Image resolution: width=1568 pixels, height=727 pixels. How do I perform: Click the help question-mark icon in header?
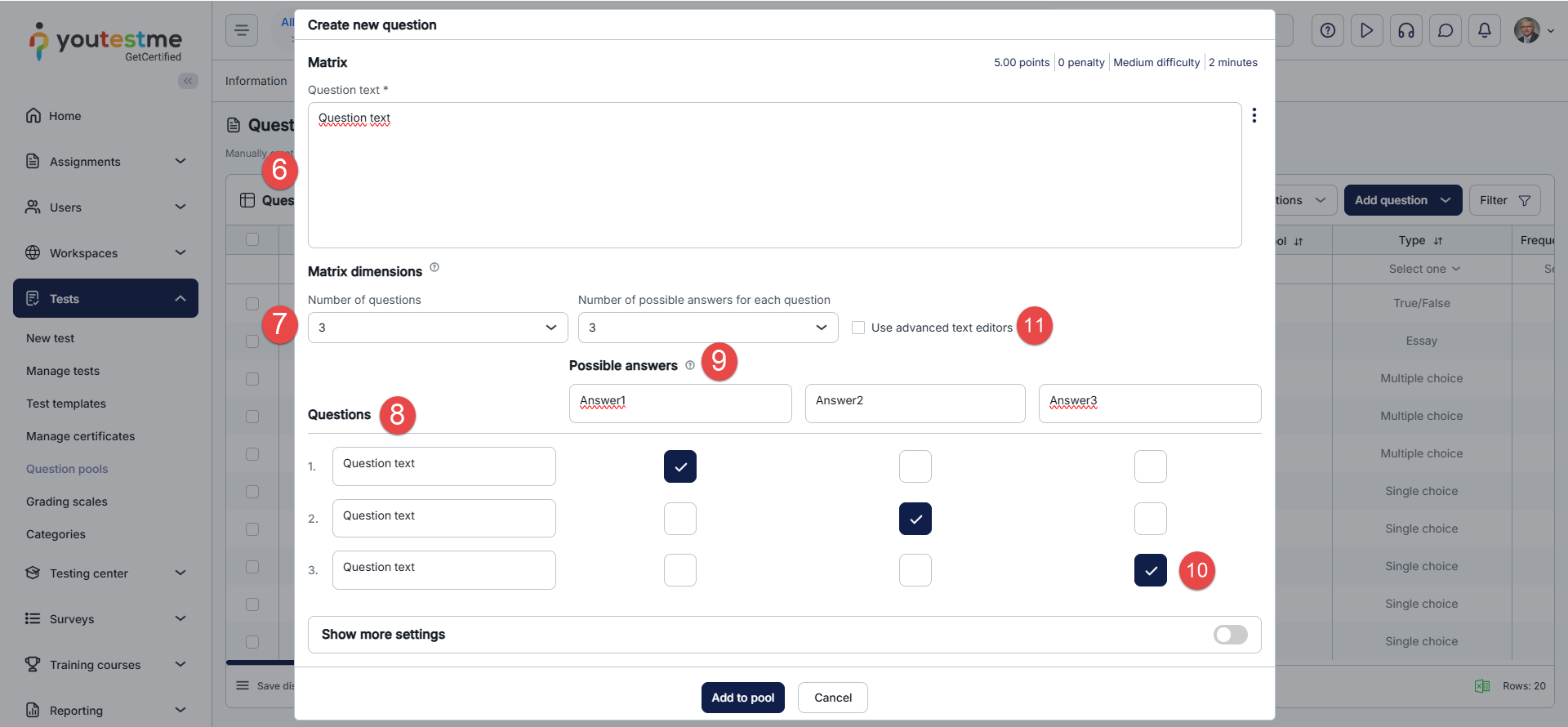(1328, 31)
